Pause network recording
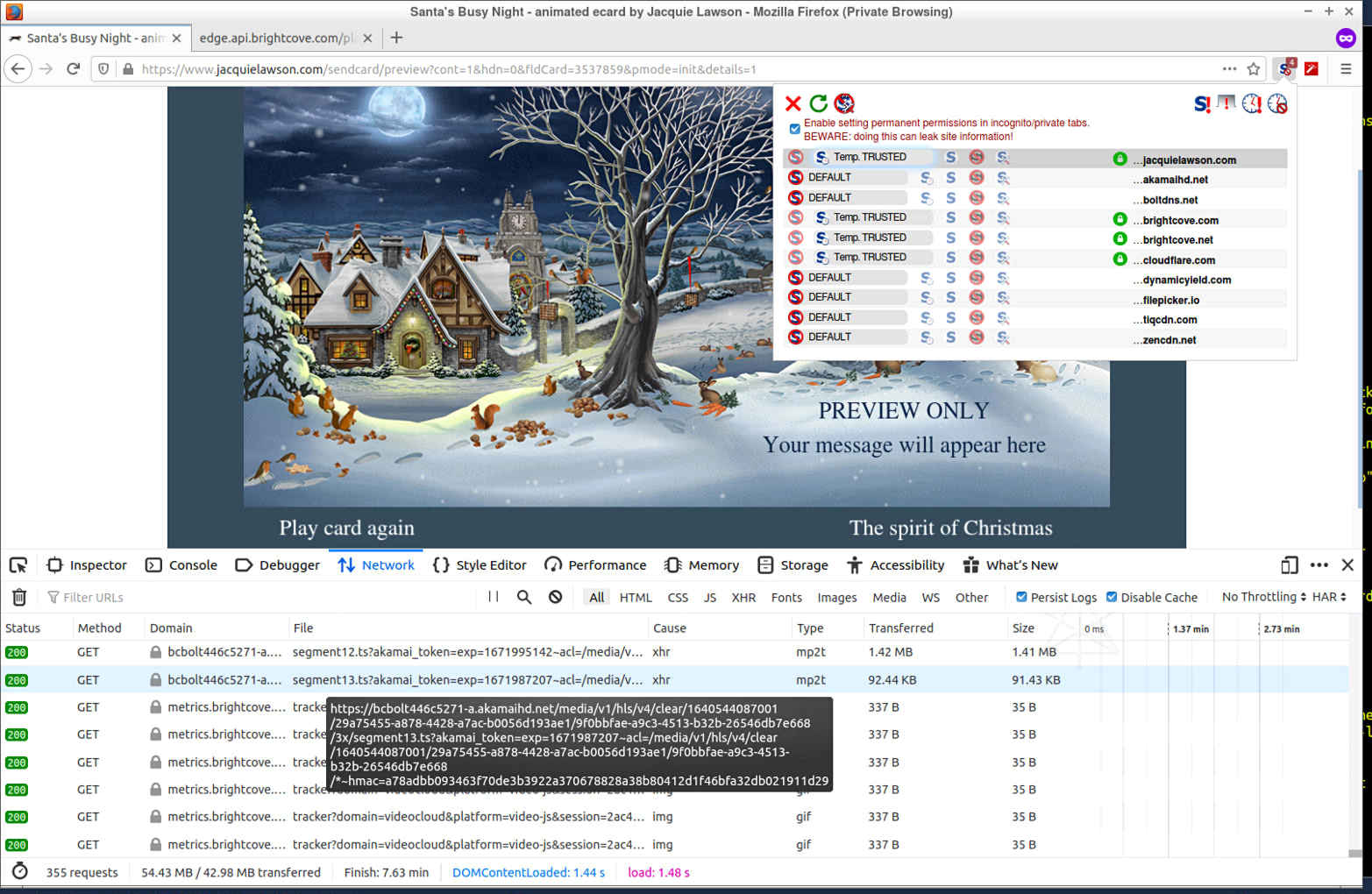Screen dimensions: 1372x894 click(x=493, y=597)
